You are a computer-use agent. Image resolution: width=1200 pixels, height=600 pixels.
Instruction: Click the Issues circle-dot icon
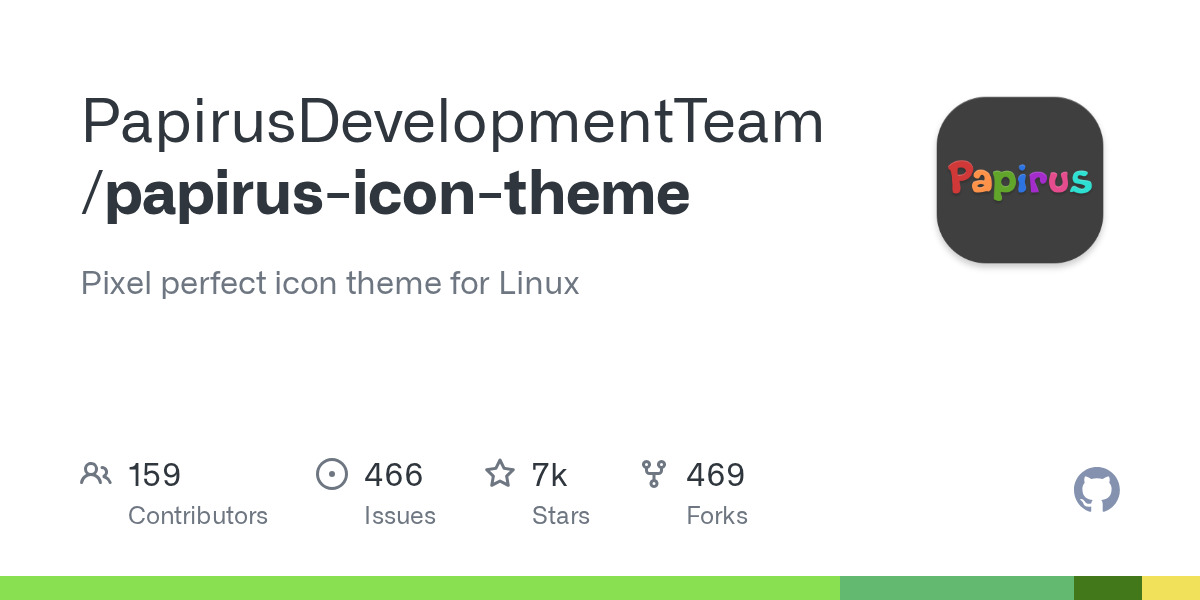[x=331, y=474]
